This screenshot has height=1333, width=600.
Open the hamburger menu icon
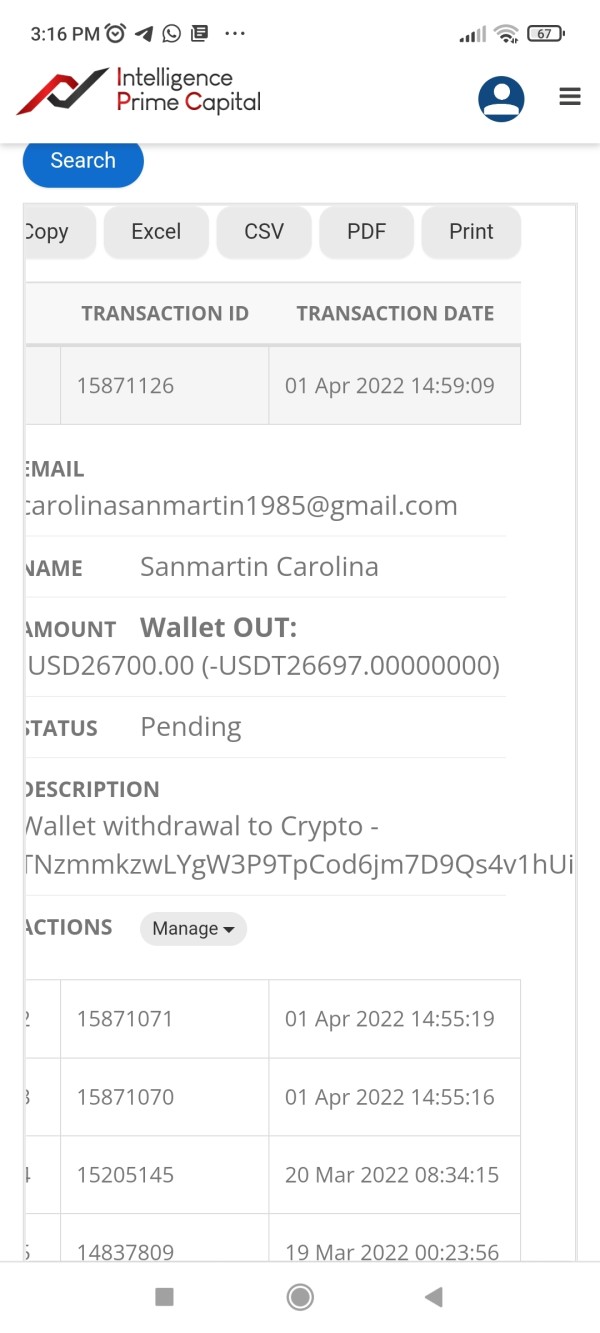tap(570, 97)
